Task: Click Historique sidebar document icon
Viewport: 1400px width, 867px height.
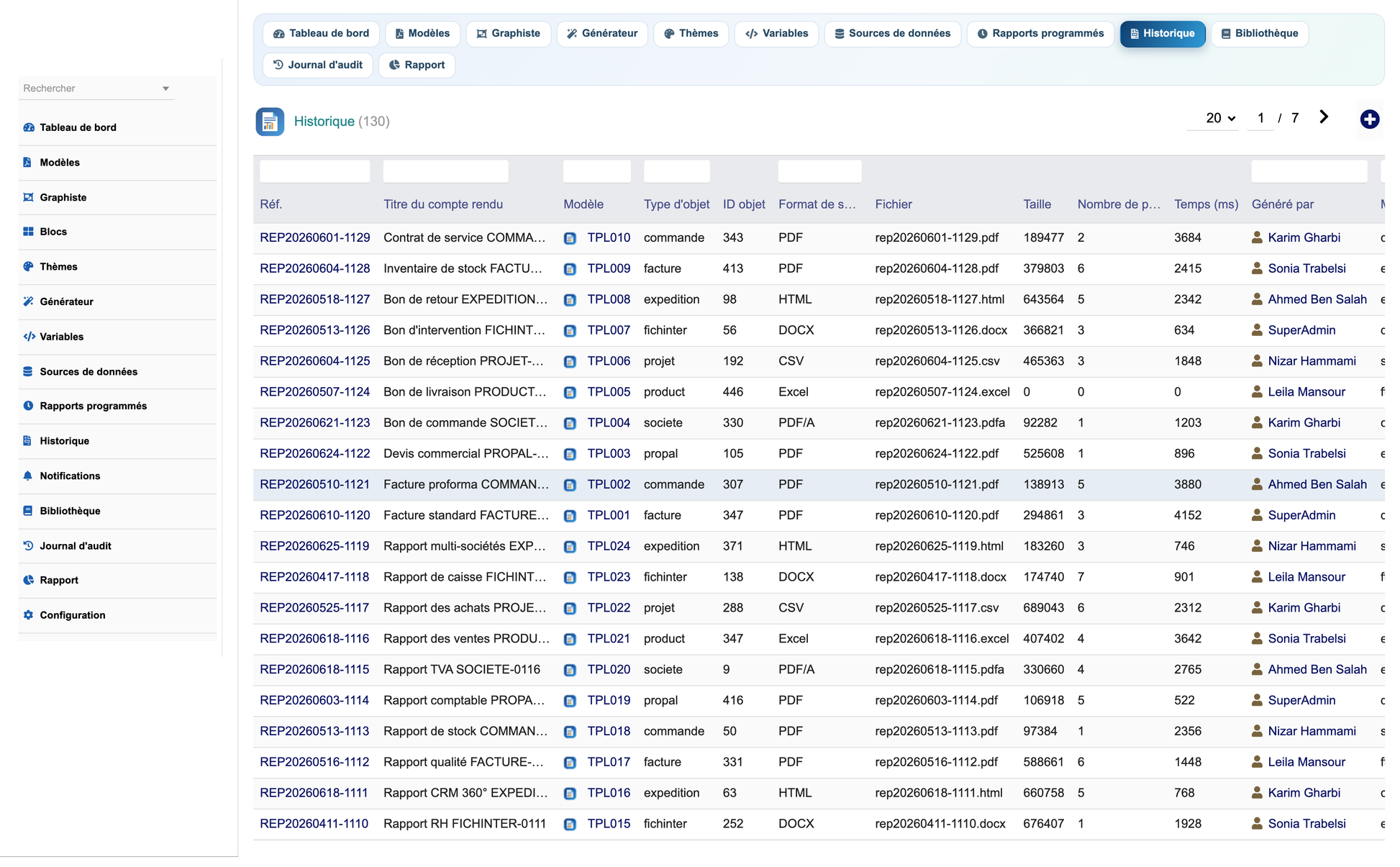Action: (x=27, y=440)
